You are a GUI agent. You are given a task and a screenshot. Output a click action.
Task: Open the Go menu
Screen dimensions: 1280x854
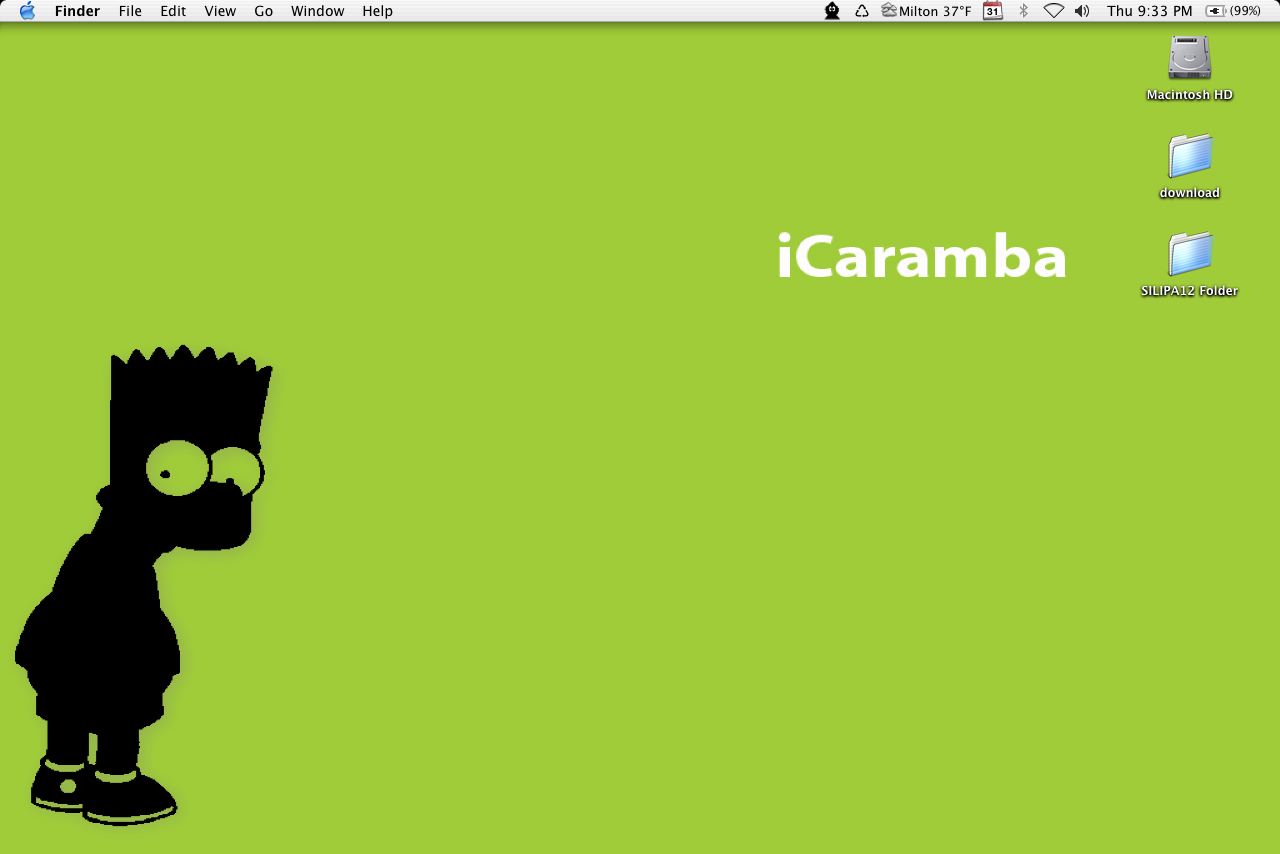[264, 11]
